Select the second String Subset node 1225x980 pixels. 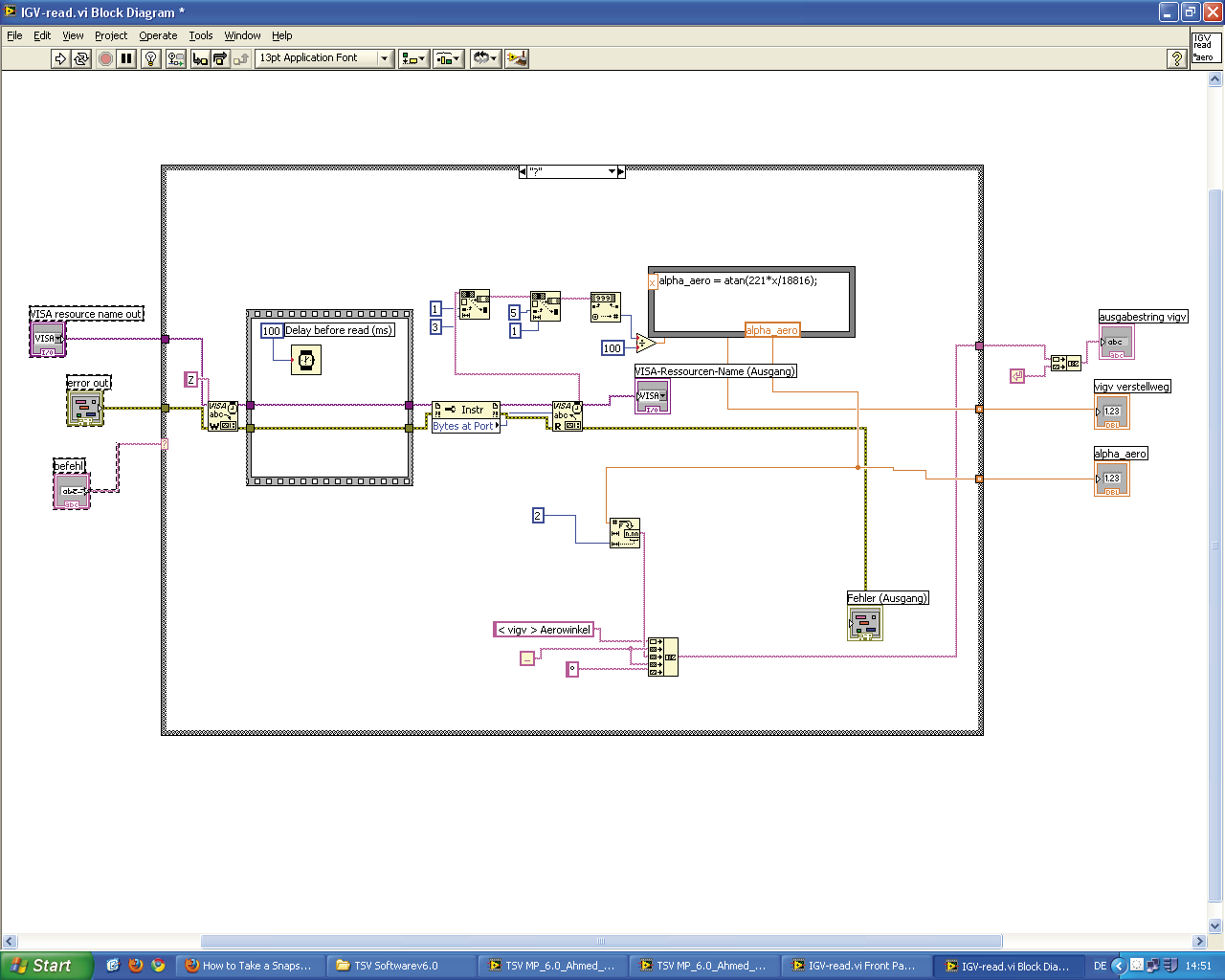tap(546, 306)
